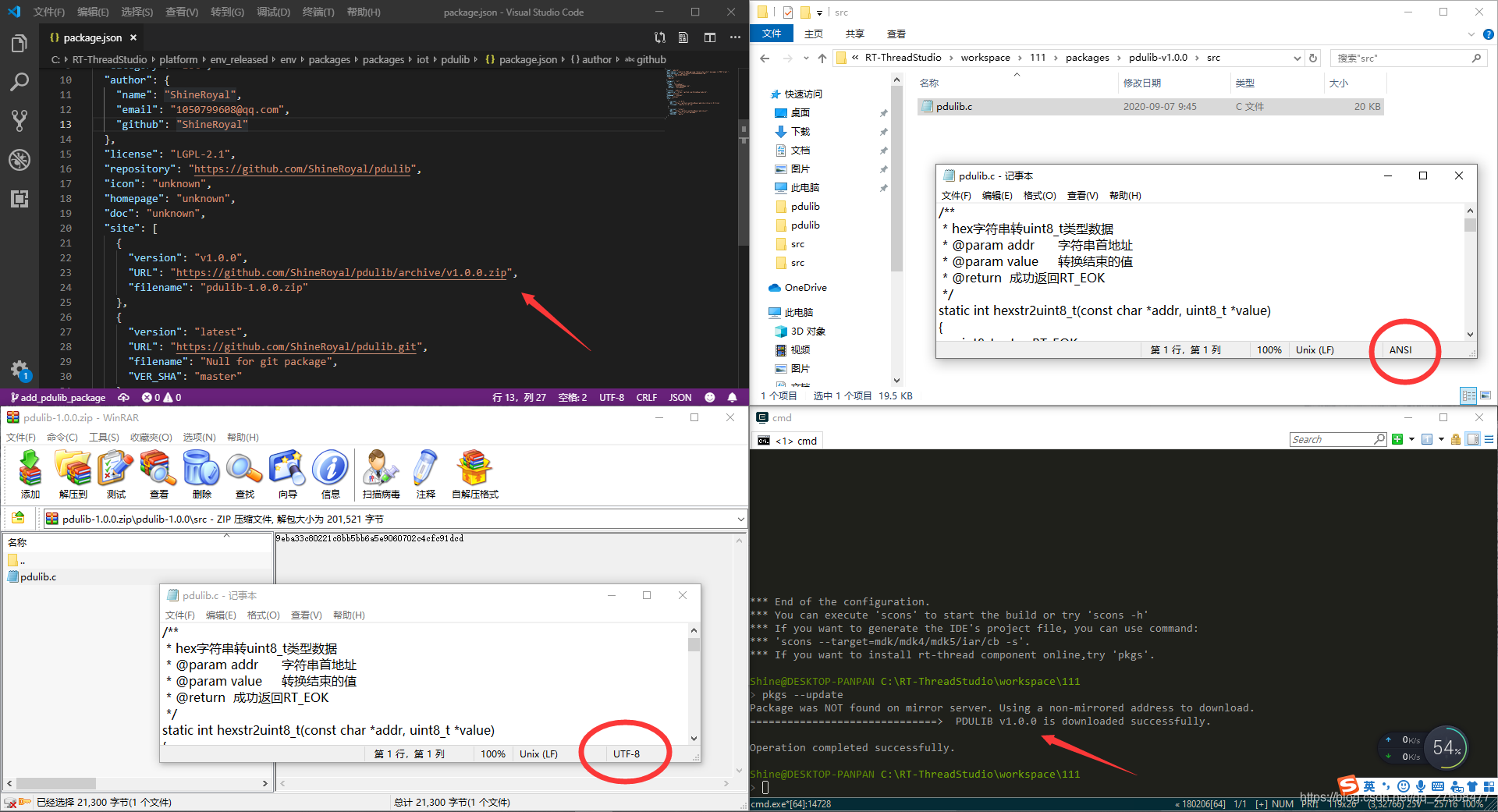
Task: Click the upper Notepad vertical scrollbar thumb
Action: point(1470,225)
